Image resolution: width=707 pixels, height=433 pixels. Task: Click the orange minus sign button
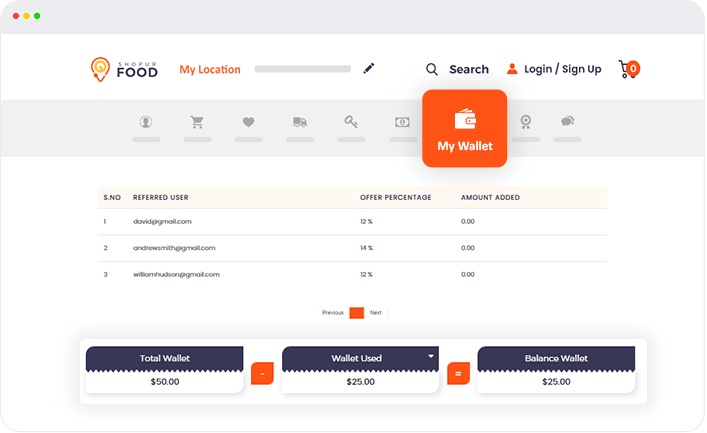coord(262,373)
